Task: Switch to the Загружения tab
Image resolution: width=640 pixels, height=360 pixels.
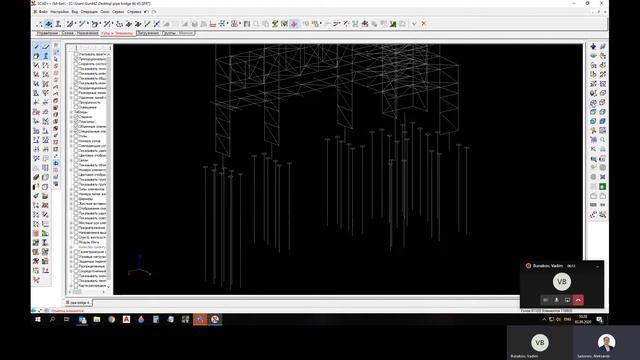Action: (148, 33)
